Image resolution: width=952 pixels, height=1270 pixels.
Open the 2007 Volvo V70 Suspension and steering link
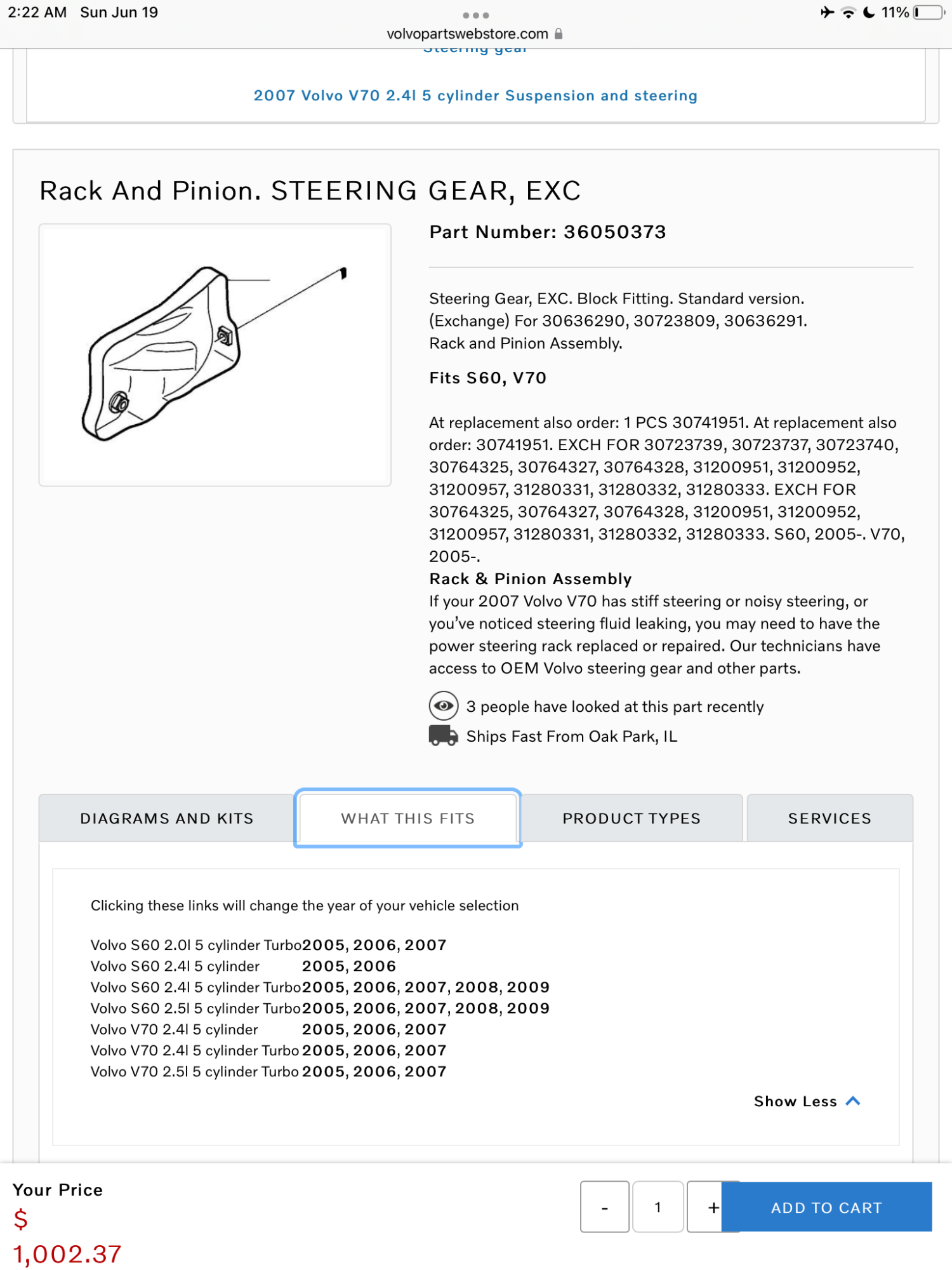click(475, 95)
